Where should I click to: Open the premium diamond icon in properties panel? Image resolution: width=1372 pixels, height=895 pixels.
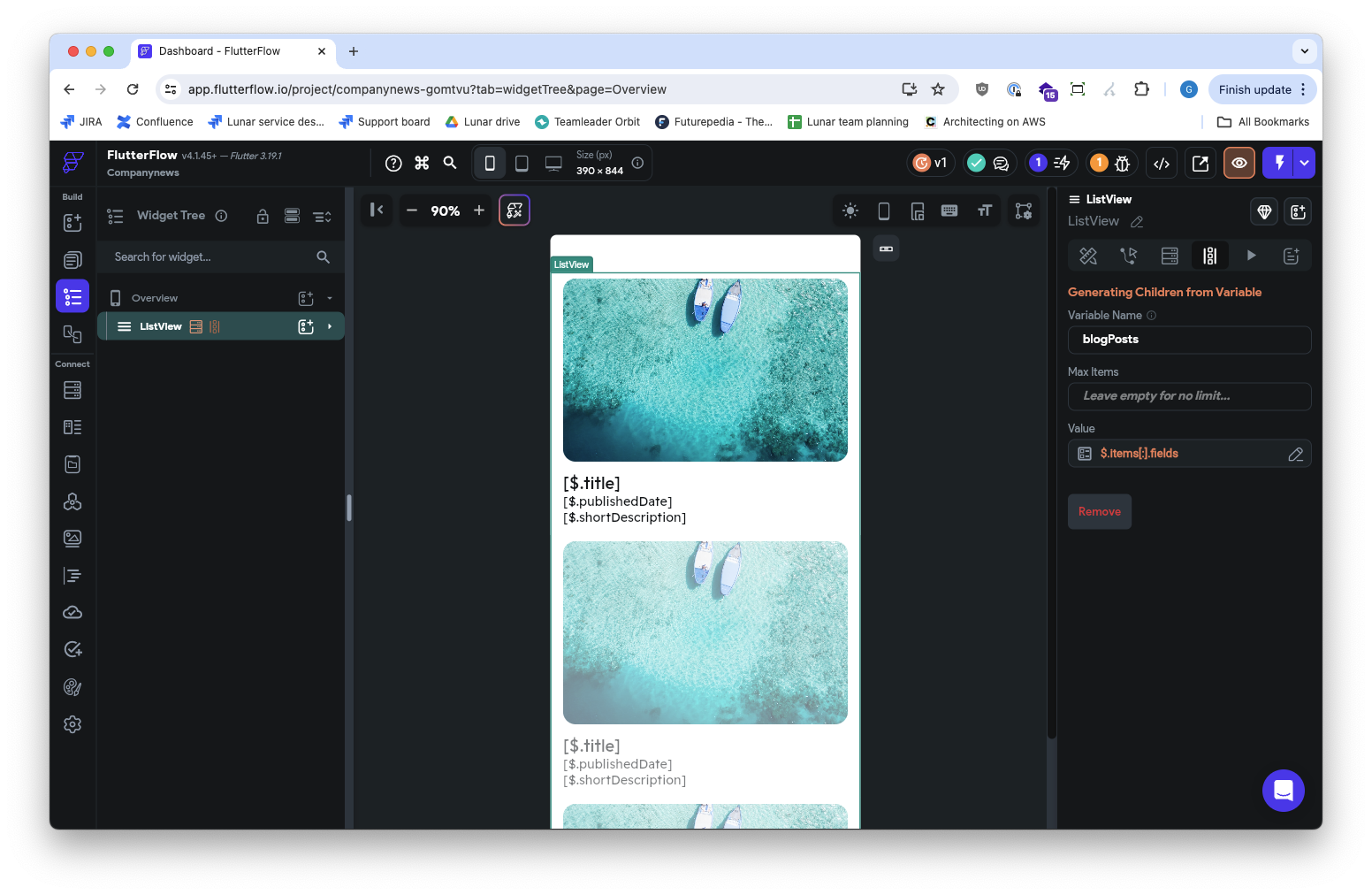click(1264, 212)
